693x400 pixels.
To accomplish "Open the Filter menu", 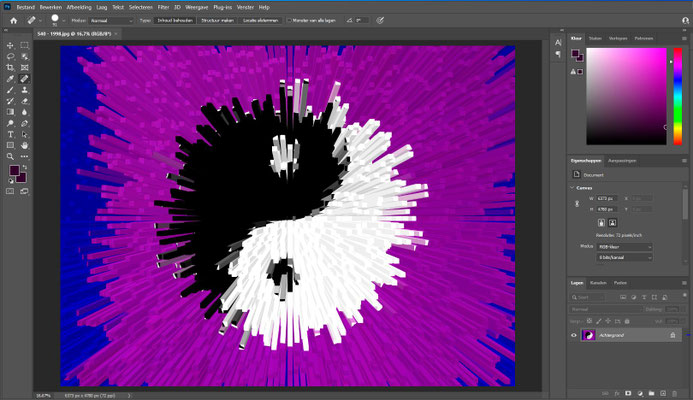I will tap(165, 7).
